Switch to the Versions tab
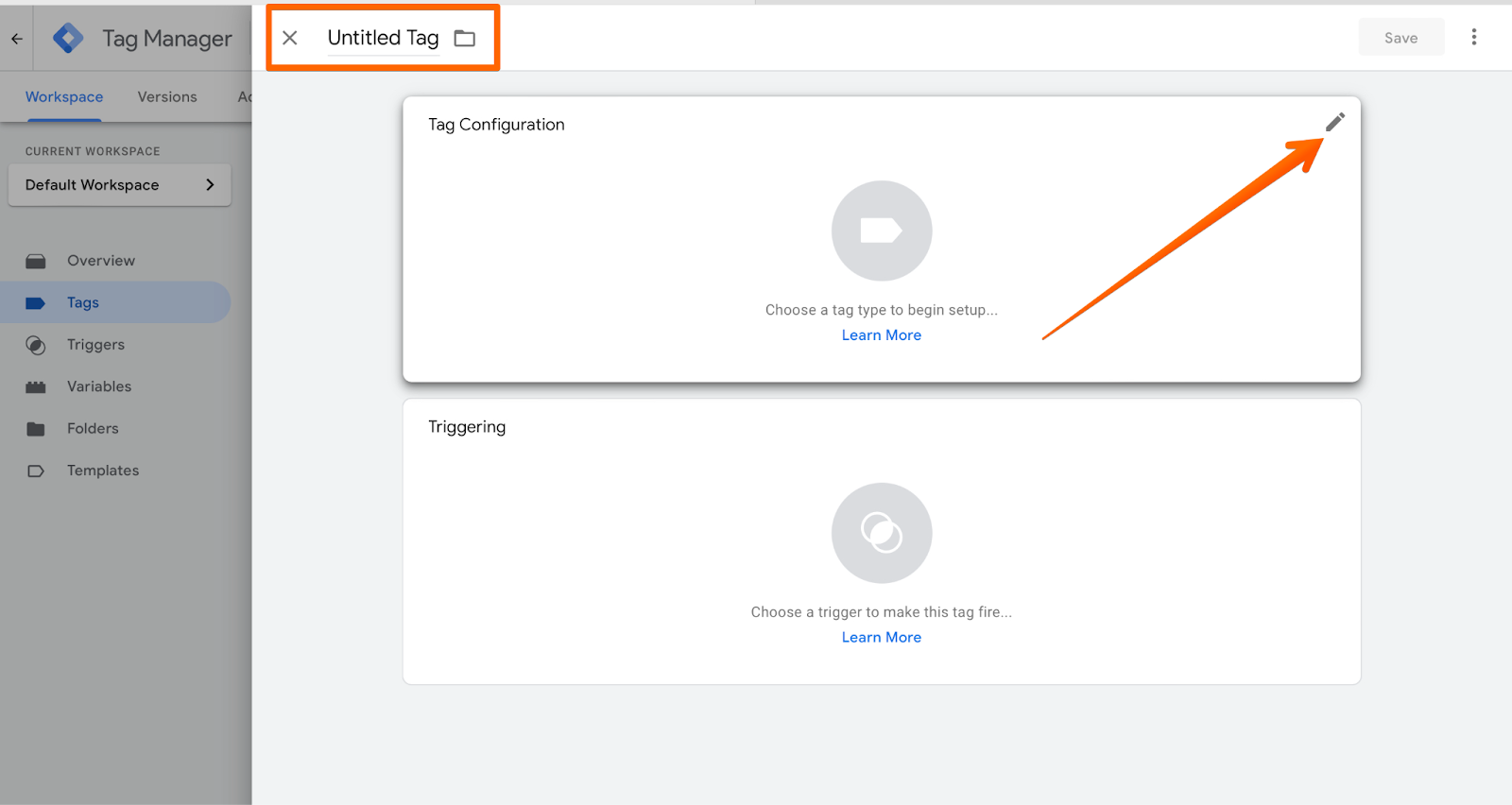Viewport: 1512px width, 805px height. click(x=167, y=97)
